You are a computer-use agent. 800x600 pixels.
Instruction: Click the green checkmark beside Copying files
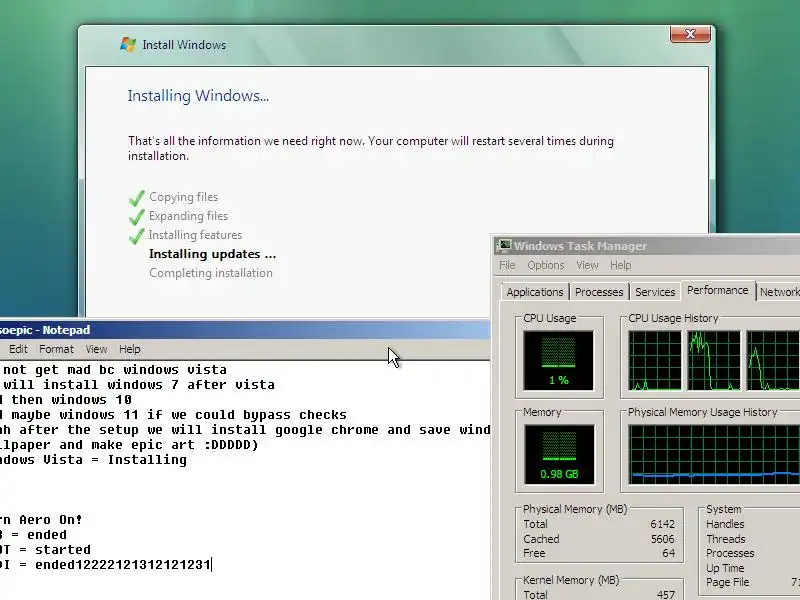(137, 197)
